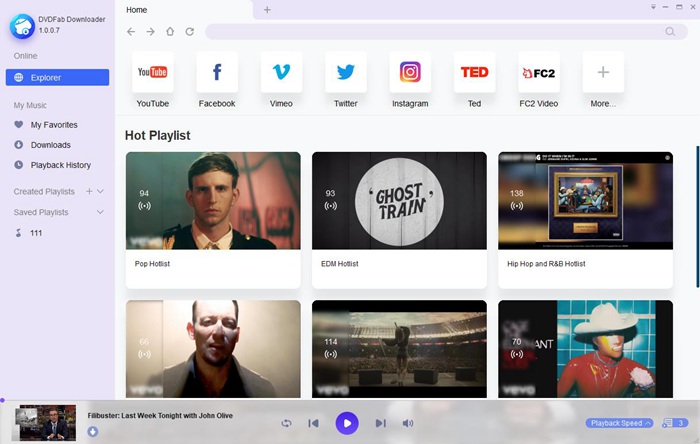Open the playlist with 66 tracks
The width and height of the screenshot is (700, 444).
(213, 349)
